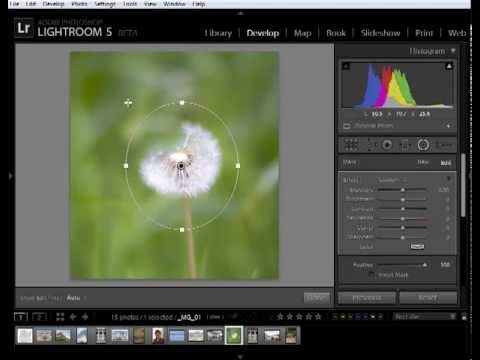This screenshot has height=360, width=480.
Task: Enable the Invert Mask checkbox
Action: click(372, 275)
